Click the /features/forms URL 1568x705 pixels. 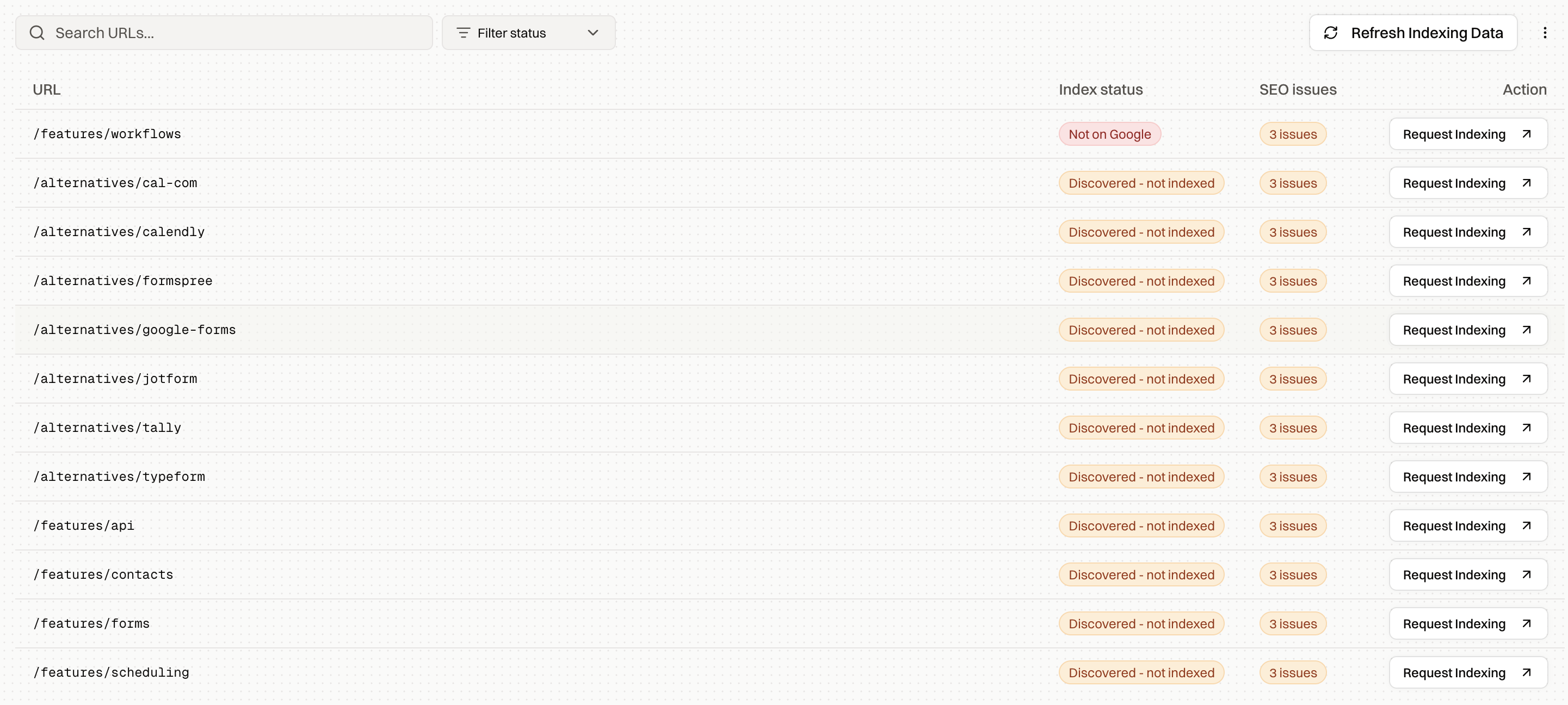click(x=91, y=623)
